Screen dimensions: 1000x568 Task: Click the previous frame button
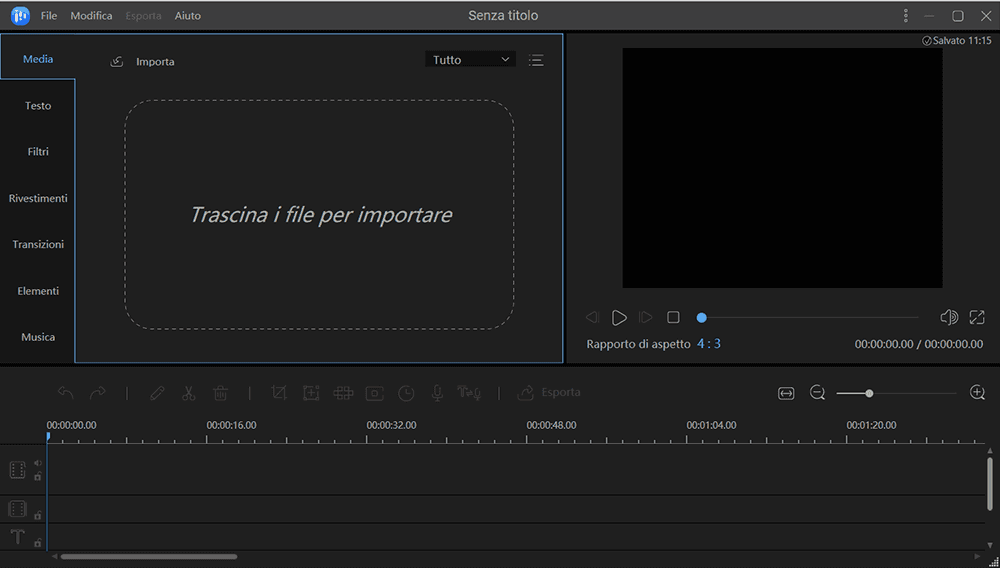[592, 317]
